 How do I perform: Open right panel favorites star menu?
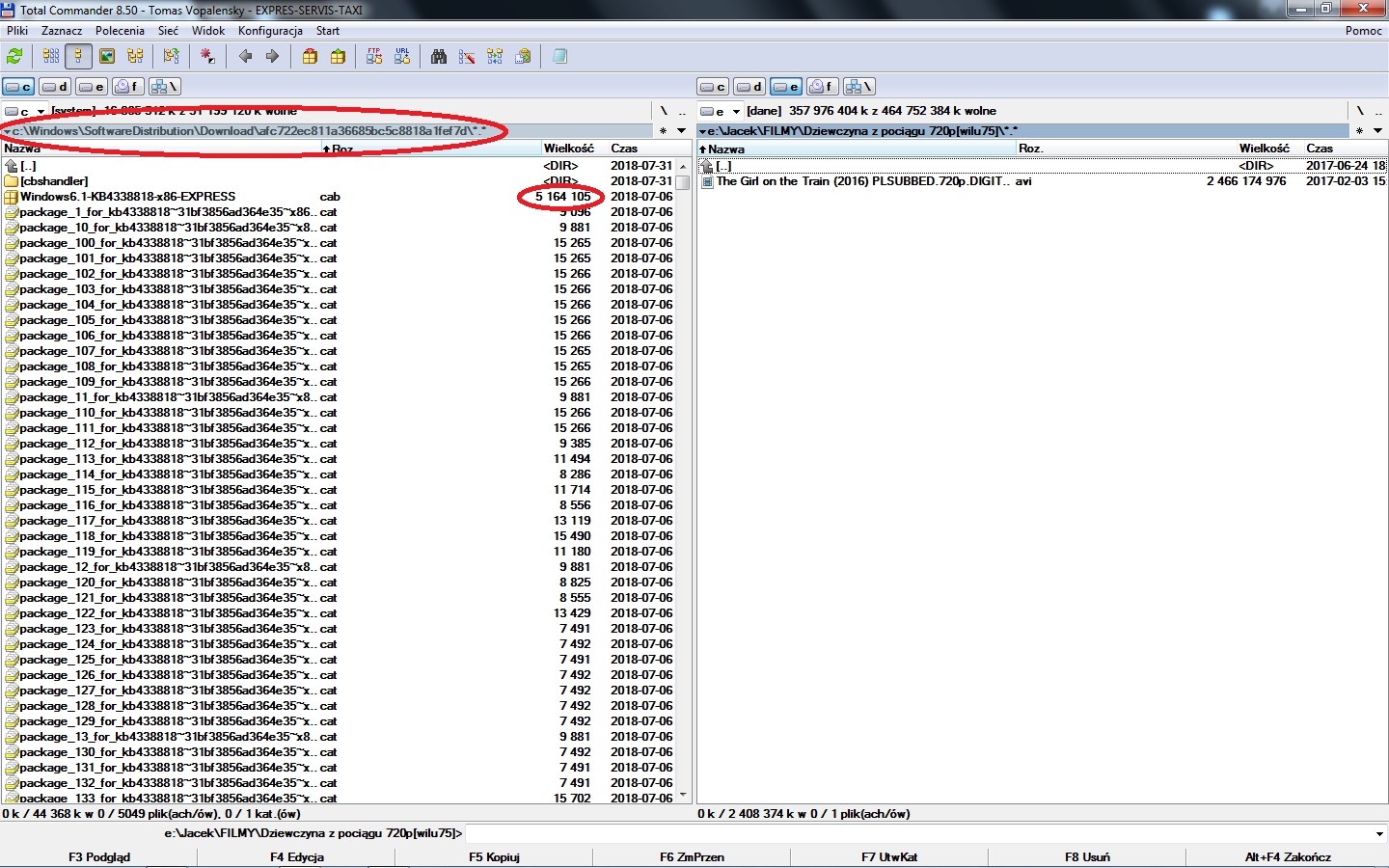(x=1359, y=131)
